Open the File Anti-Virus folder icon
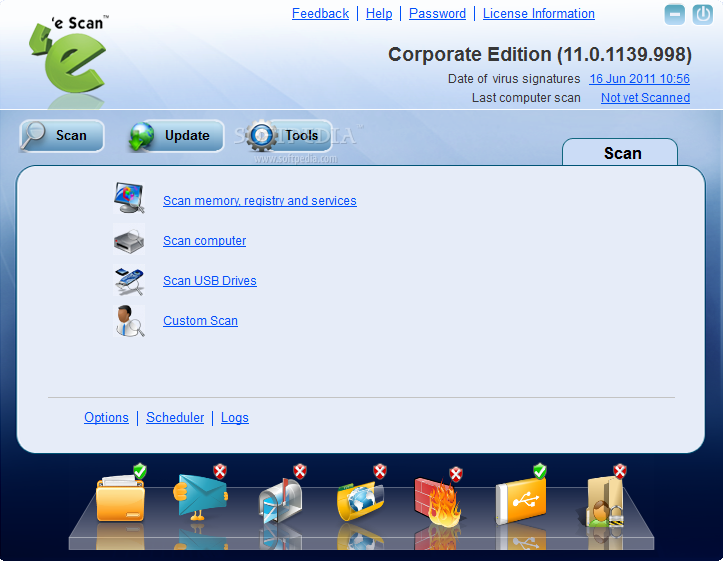Viewport: 723px width, 561px height. (x=120, y=497)
